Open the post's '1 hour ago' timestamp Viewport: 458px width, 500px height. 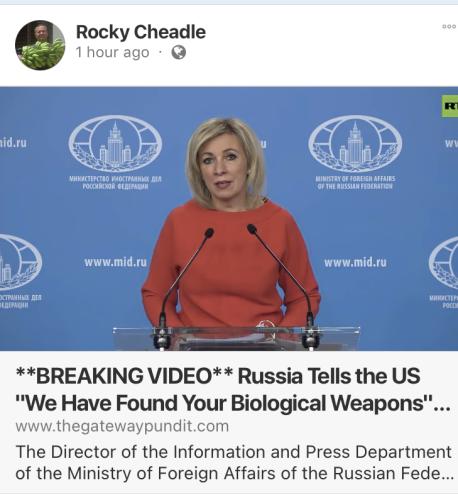[112, 52]
